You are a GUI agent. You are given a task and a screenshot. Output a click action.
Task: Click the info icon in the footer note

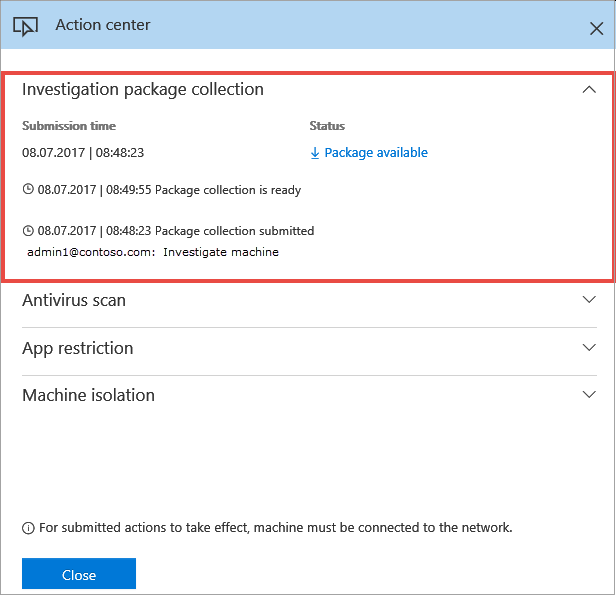(x=28, y=527)
